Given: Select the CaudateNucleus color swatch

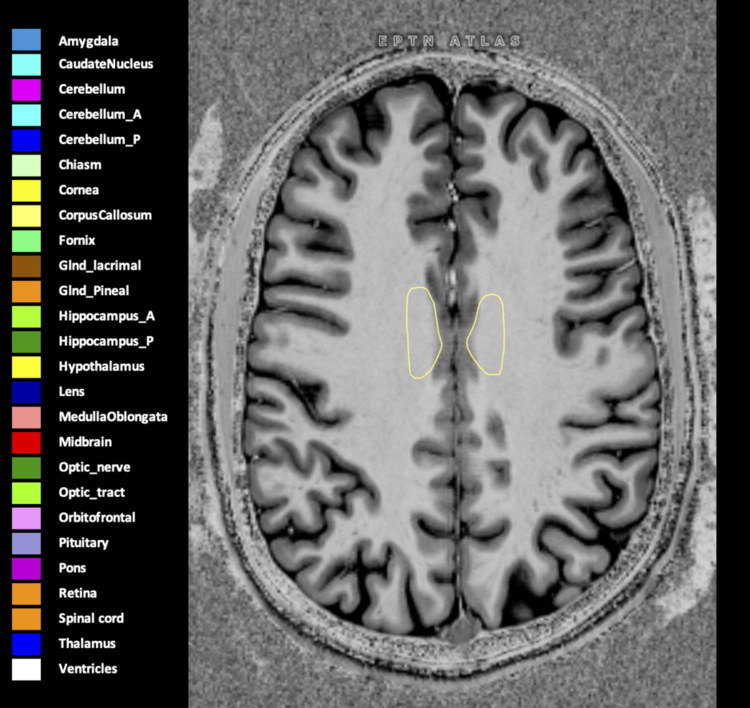Looking at the screenshot, I should tap(26, 65).
